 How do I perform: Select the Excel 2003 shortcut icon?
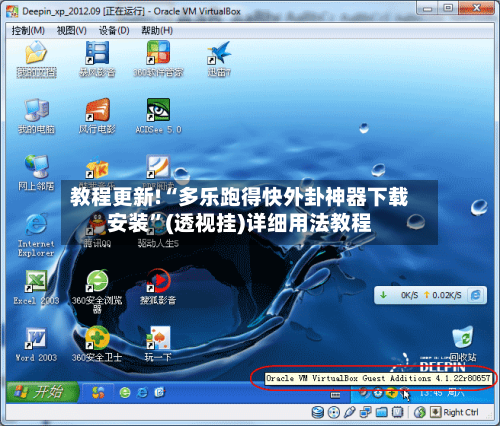pyautogui.click(x=36, y=287)
